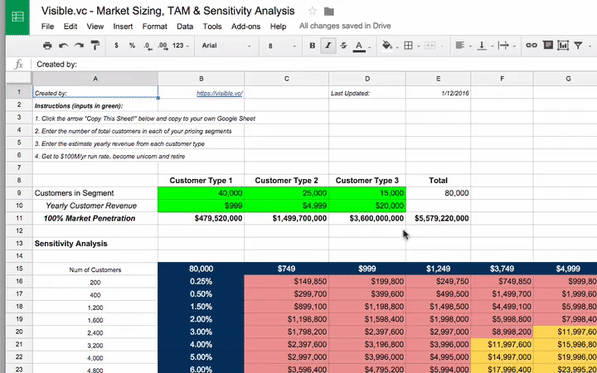
Task: Click the insert chart icon
Action: point(563,46)
